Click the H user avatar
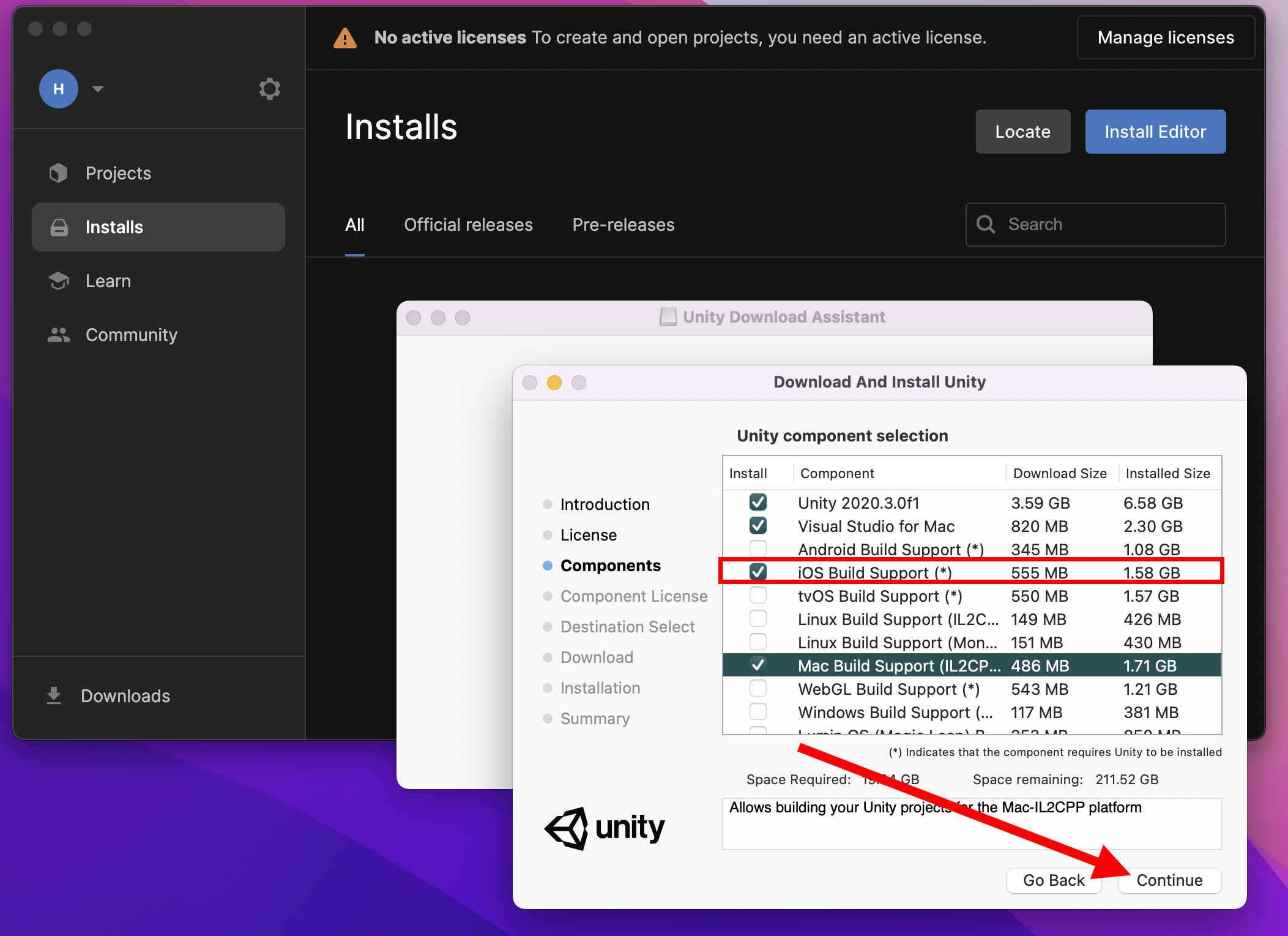Viewport: 1288px width, 936px height. click(x=59, y=89)
